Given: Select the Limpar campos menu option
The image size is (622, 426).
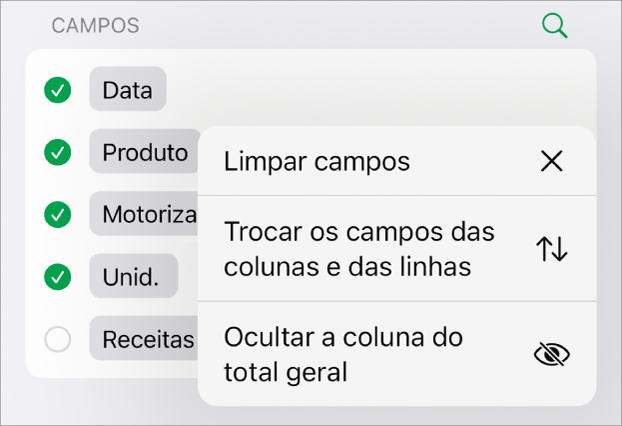Looking at the screenshot, I should click(x=317, y=161).
